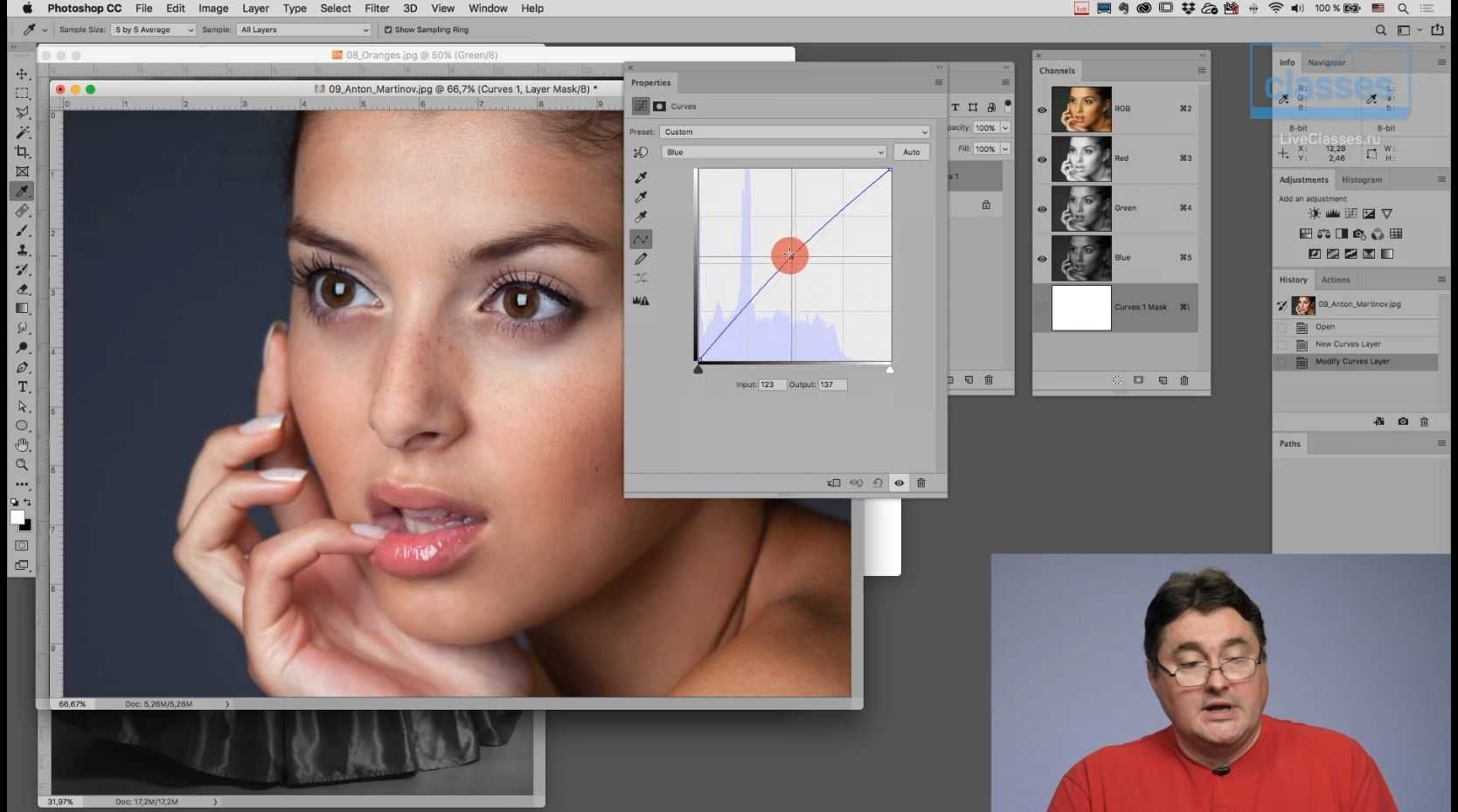Switch to the Navigator tab
Image resolution: width=1458 pixels, height=812 pixels.
pyautogui.click(x=1326, y=63)
